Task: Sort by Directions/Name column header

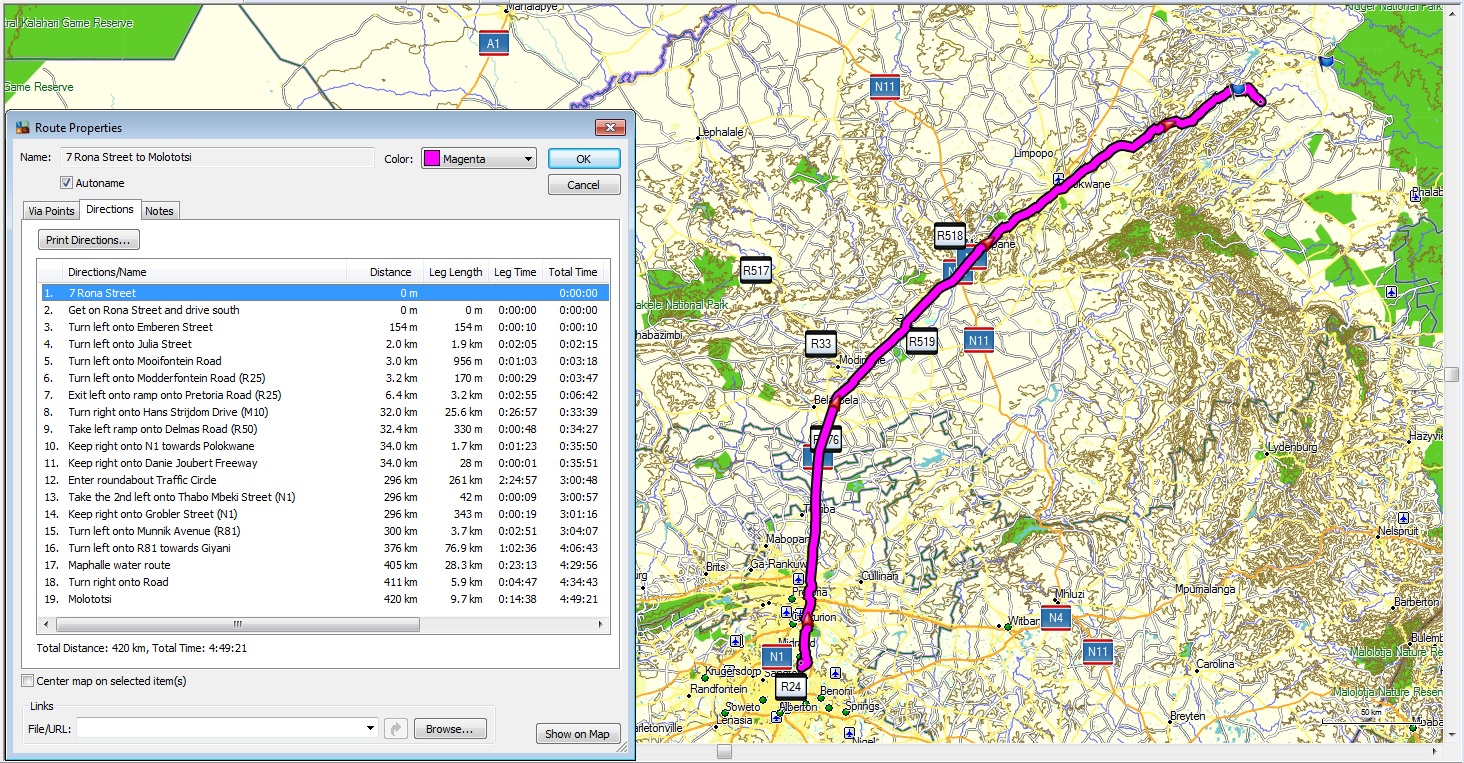Action: point(205,272)
